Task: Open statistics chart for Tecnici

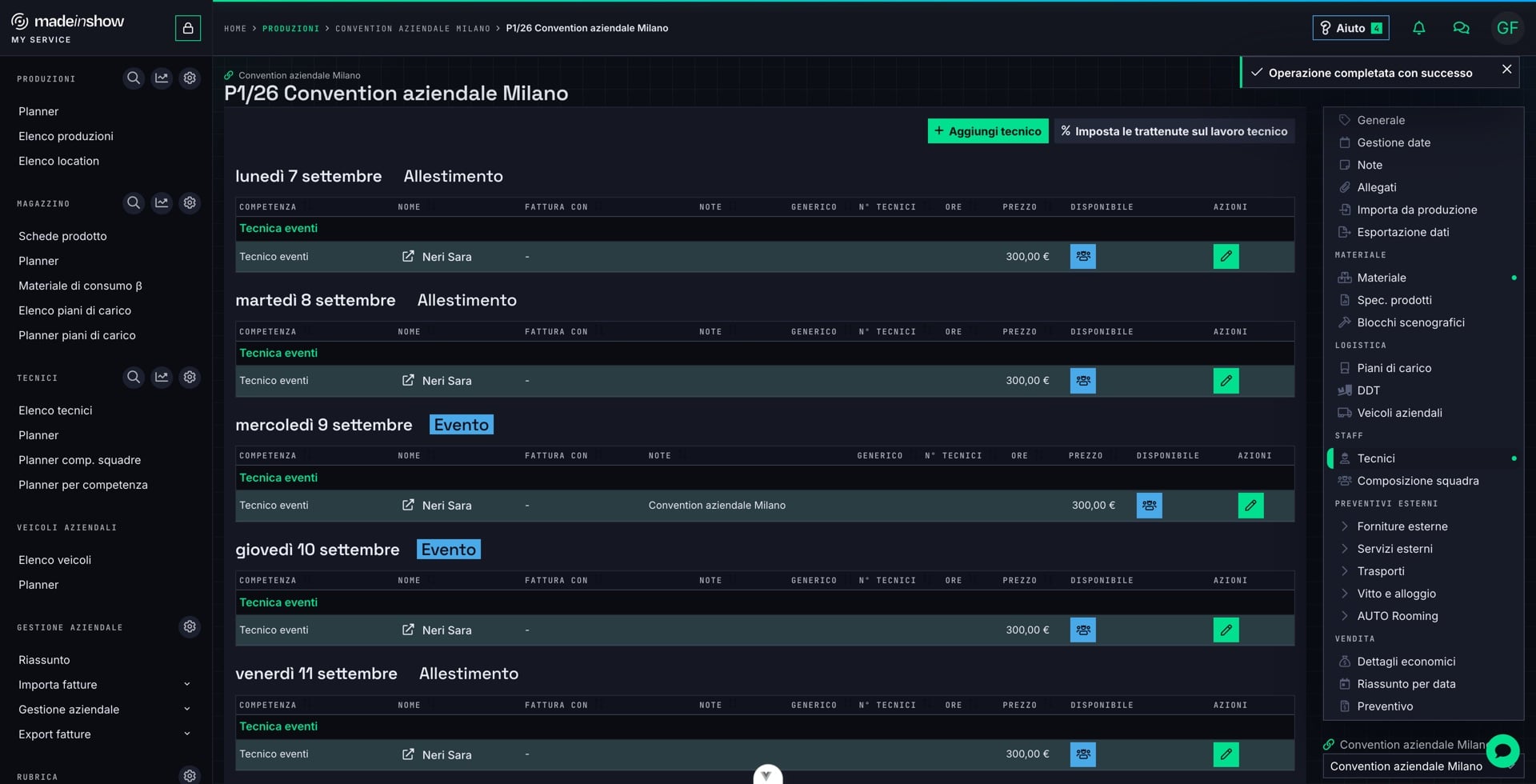Action: [x=162, y=377]
